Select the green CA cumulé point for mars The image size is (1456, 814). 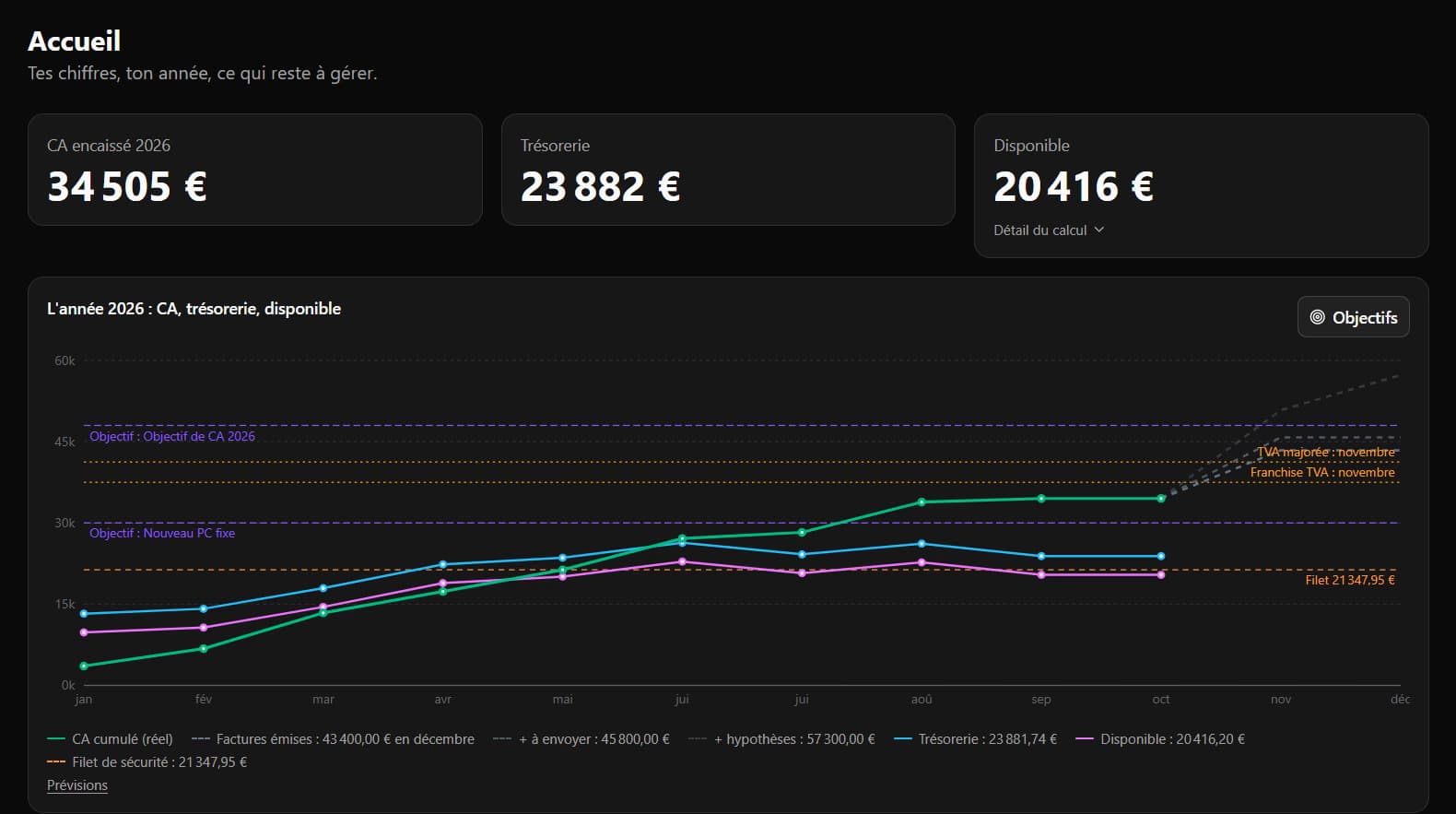pos(323,613)
